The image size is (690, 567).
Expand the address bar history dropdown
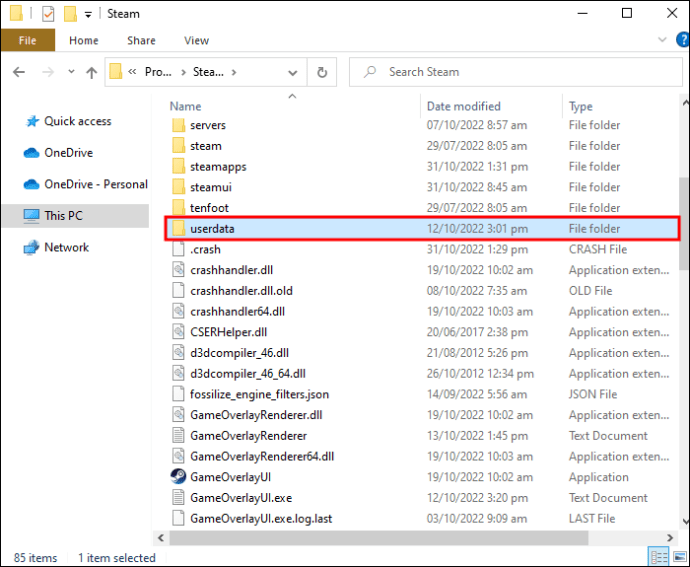293,73
